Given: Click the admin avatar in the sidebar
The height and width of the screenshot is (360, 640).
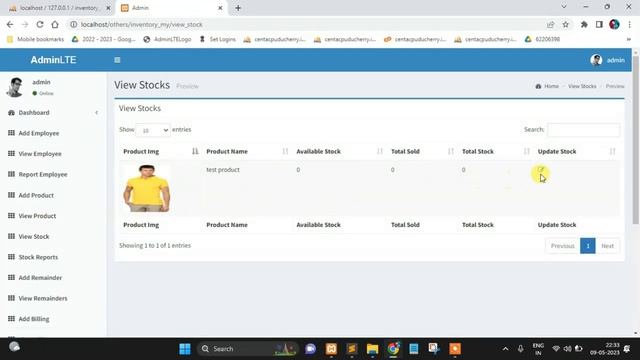Looking at the screenshot, I should [15, 87].
